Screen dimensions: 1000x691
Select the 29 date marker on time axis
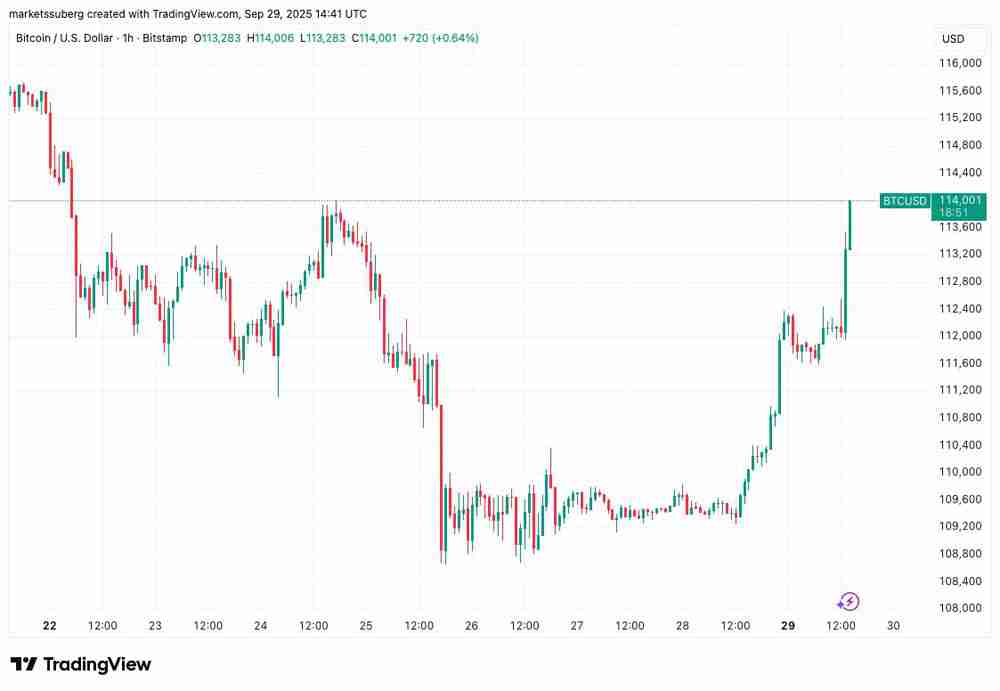click(788, 626)
